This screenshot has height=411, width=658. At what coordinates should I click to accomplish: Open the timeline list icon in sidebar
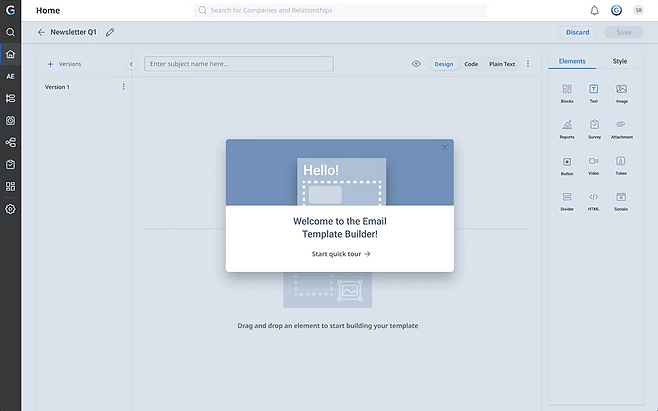pyautogui.click(x=10, y=98)
